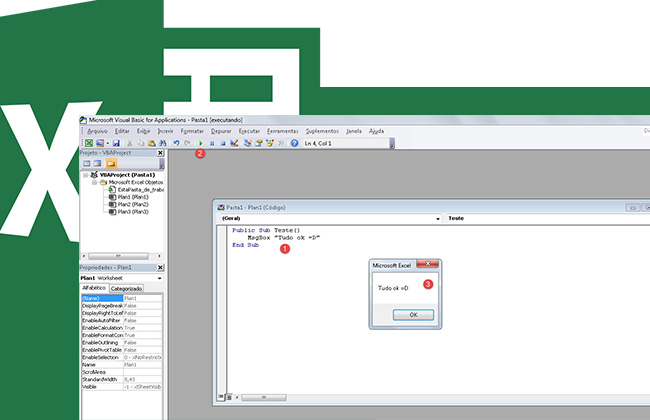
Task: Open the (Geral) object dropdown in code window
Action: (x=438, y=218)
